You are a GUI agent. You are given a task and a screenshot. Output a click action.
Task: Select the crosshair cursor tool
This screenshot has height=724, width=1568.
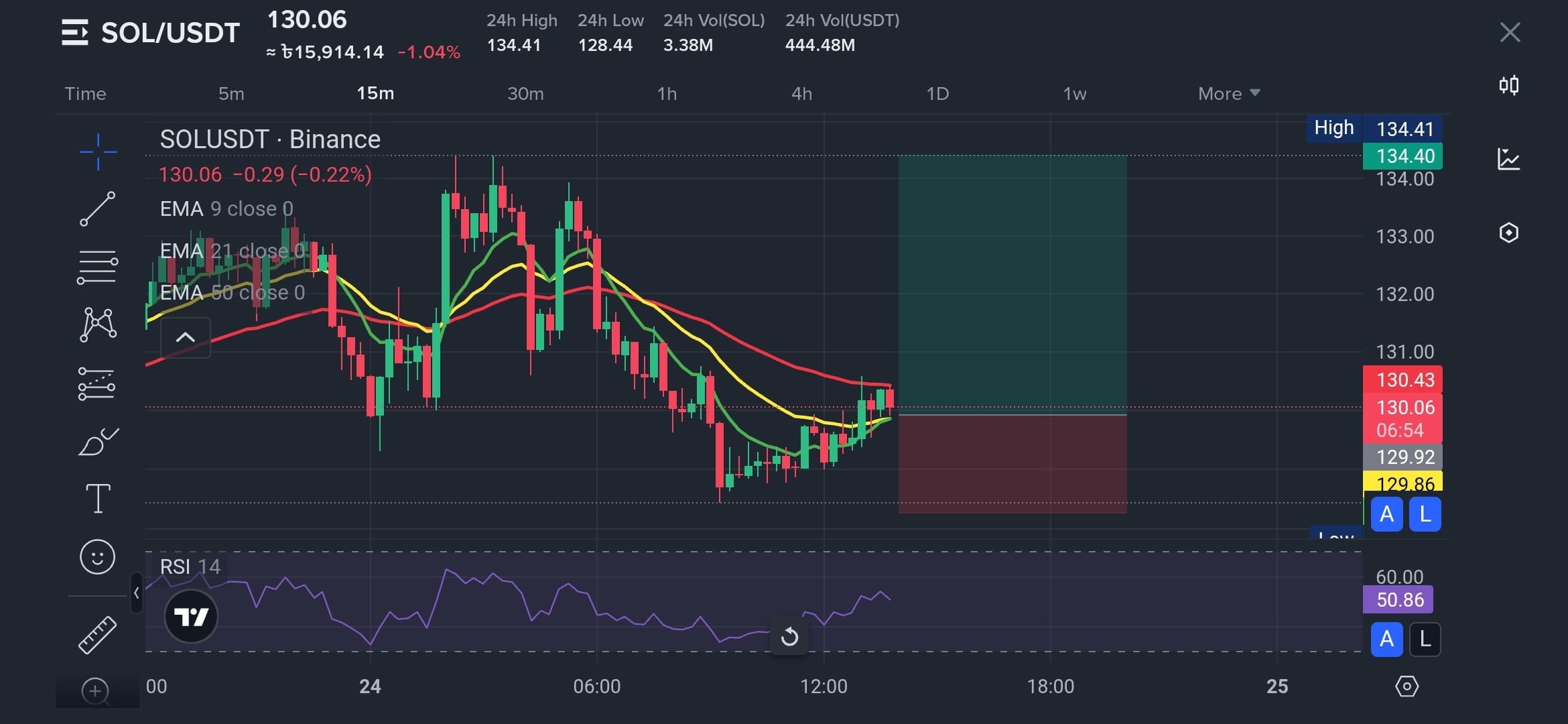(x=98, y=152)
